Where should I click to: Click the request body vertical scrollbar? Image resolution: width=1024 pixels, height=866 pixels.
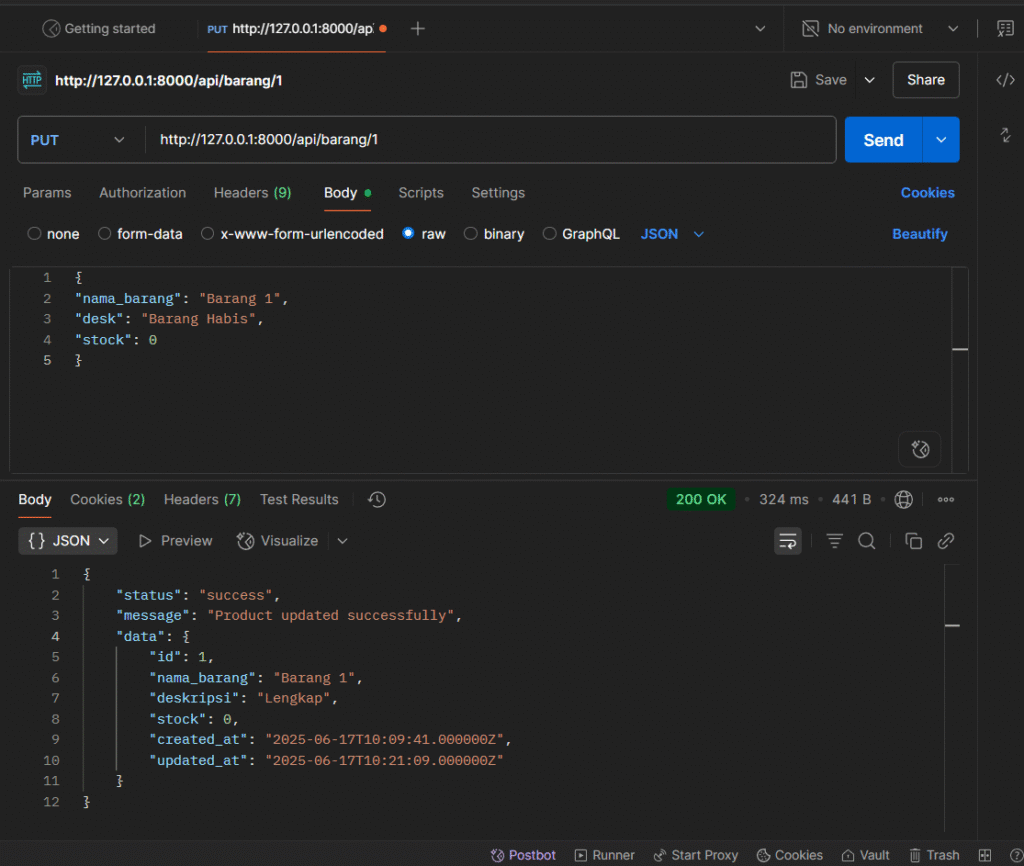click(960, 349)
